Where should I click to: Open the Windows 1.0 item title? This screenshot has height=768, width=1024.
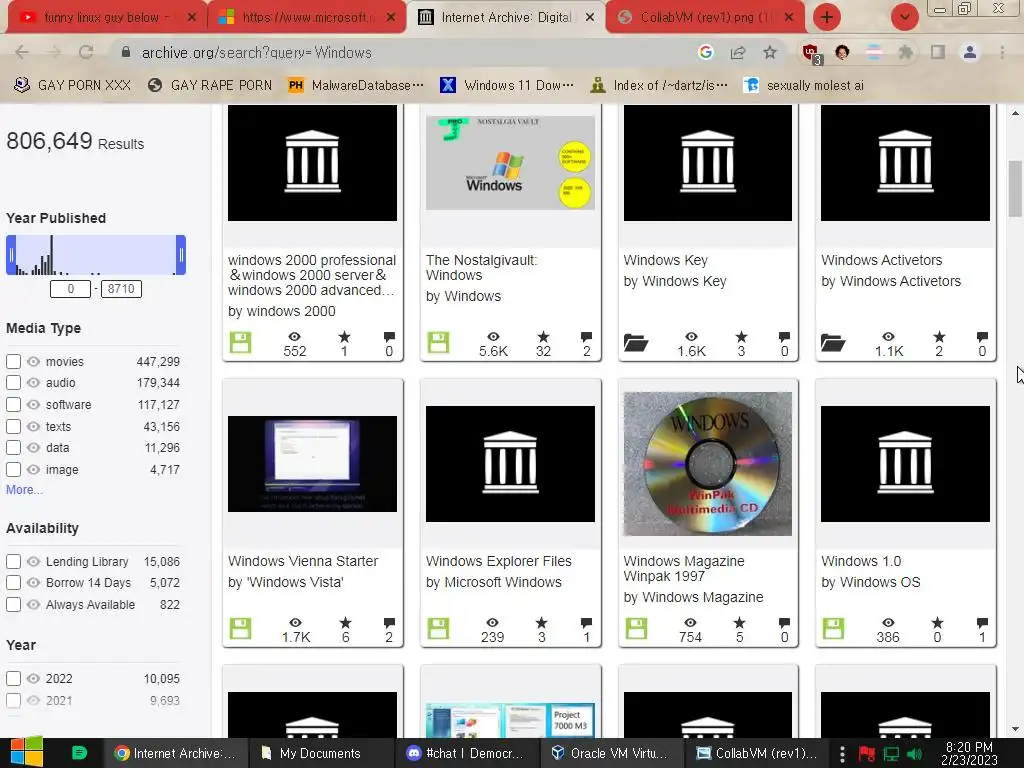pyautogui.click(x=861, y=561)
